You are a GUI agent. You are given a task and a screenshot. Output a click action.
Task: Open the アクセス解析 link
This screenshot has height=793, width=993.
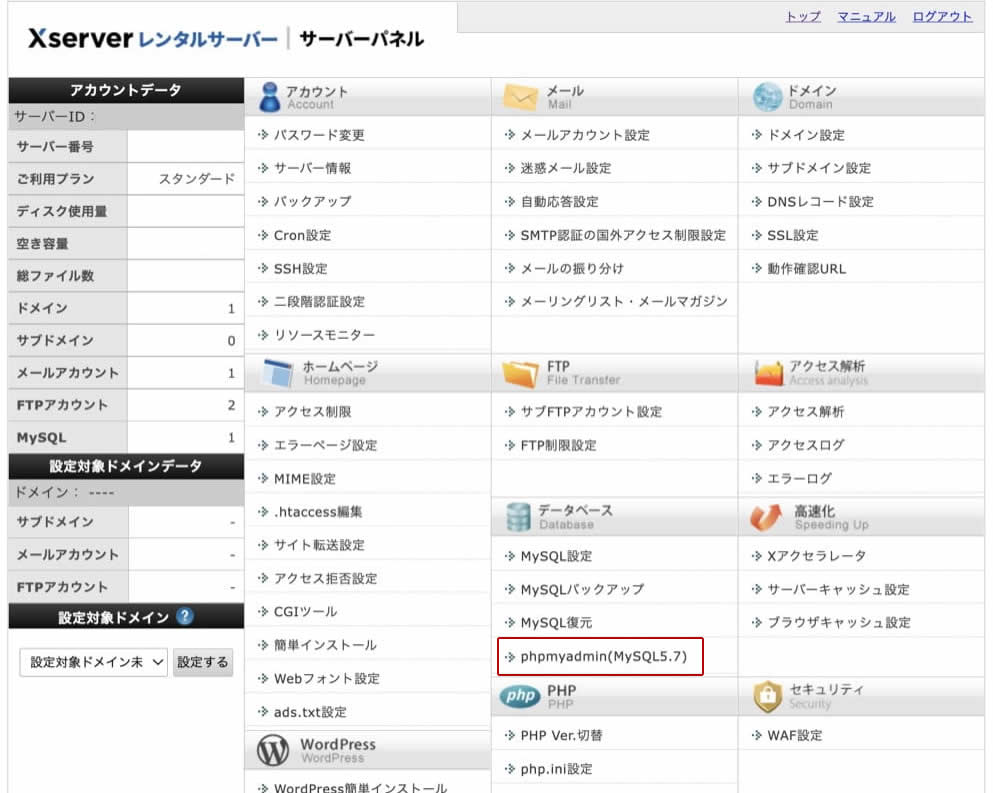pos(806,412)
